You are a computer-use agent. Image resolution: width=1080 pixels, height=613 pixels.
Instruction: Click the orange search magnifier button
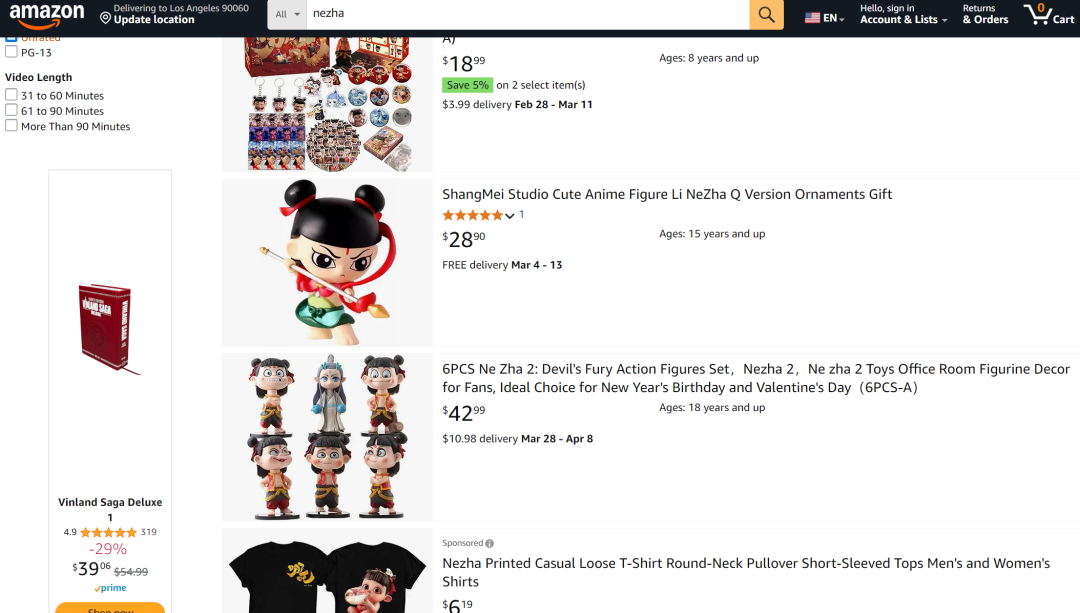point(765,14)
